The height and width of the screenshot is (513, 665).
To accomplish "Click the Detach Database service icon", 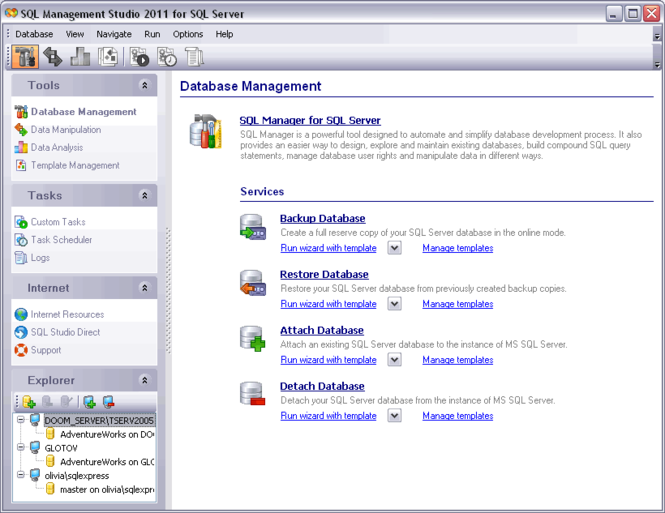I will 253,394.
